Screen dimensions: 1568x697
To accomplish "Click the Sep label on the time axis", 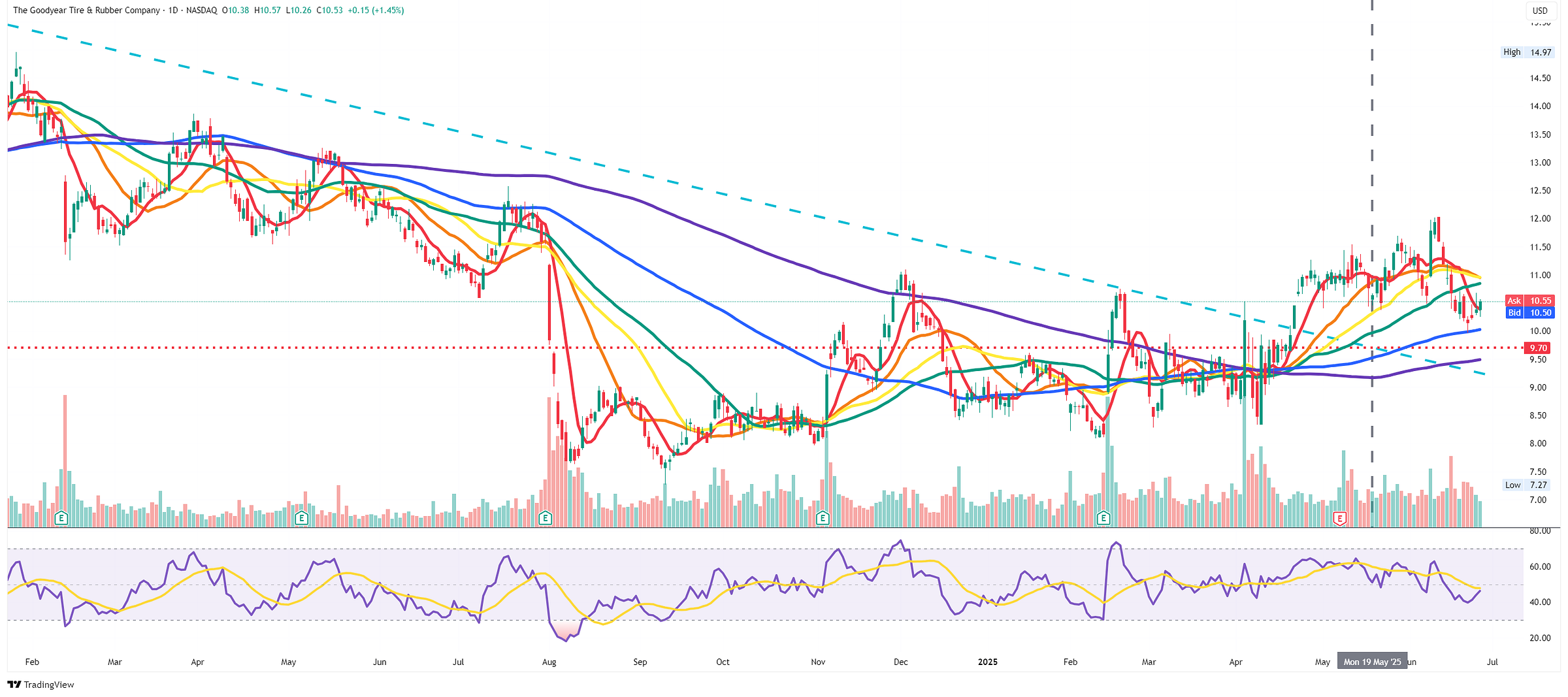I will pyautogui.click(x=640, y=662).
